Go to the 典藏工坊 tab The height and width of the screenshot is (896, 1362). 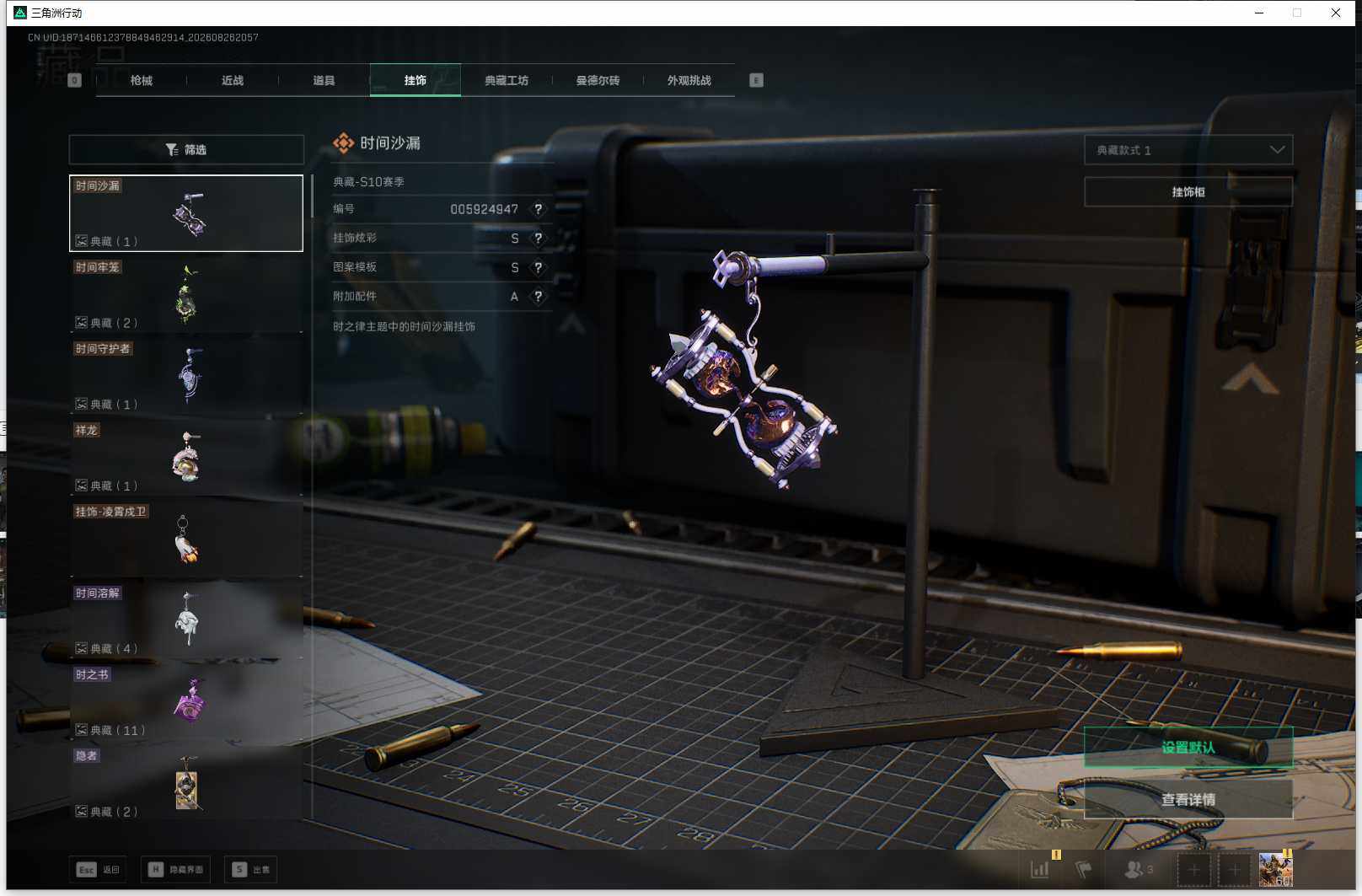[x=507, y=80]
